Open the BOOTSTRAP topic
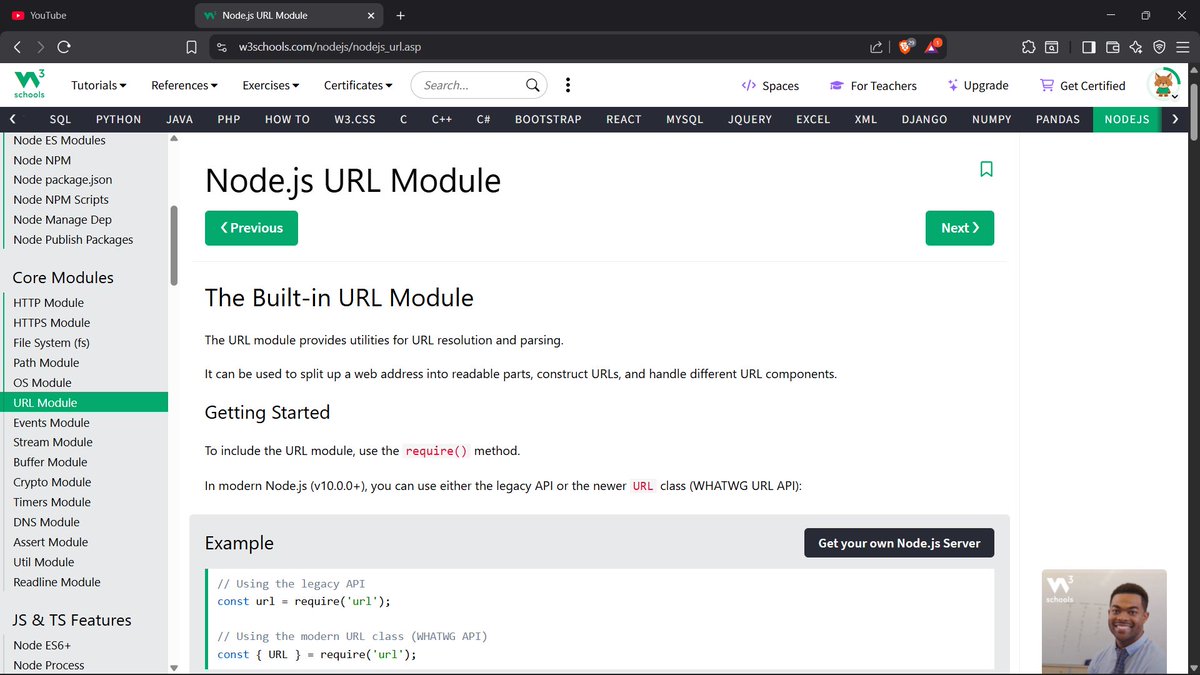1200x675 pixels. (x=548, y=119)
